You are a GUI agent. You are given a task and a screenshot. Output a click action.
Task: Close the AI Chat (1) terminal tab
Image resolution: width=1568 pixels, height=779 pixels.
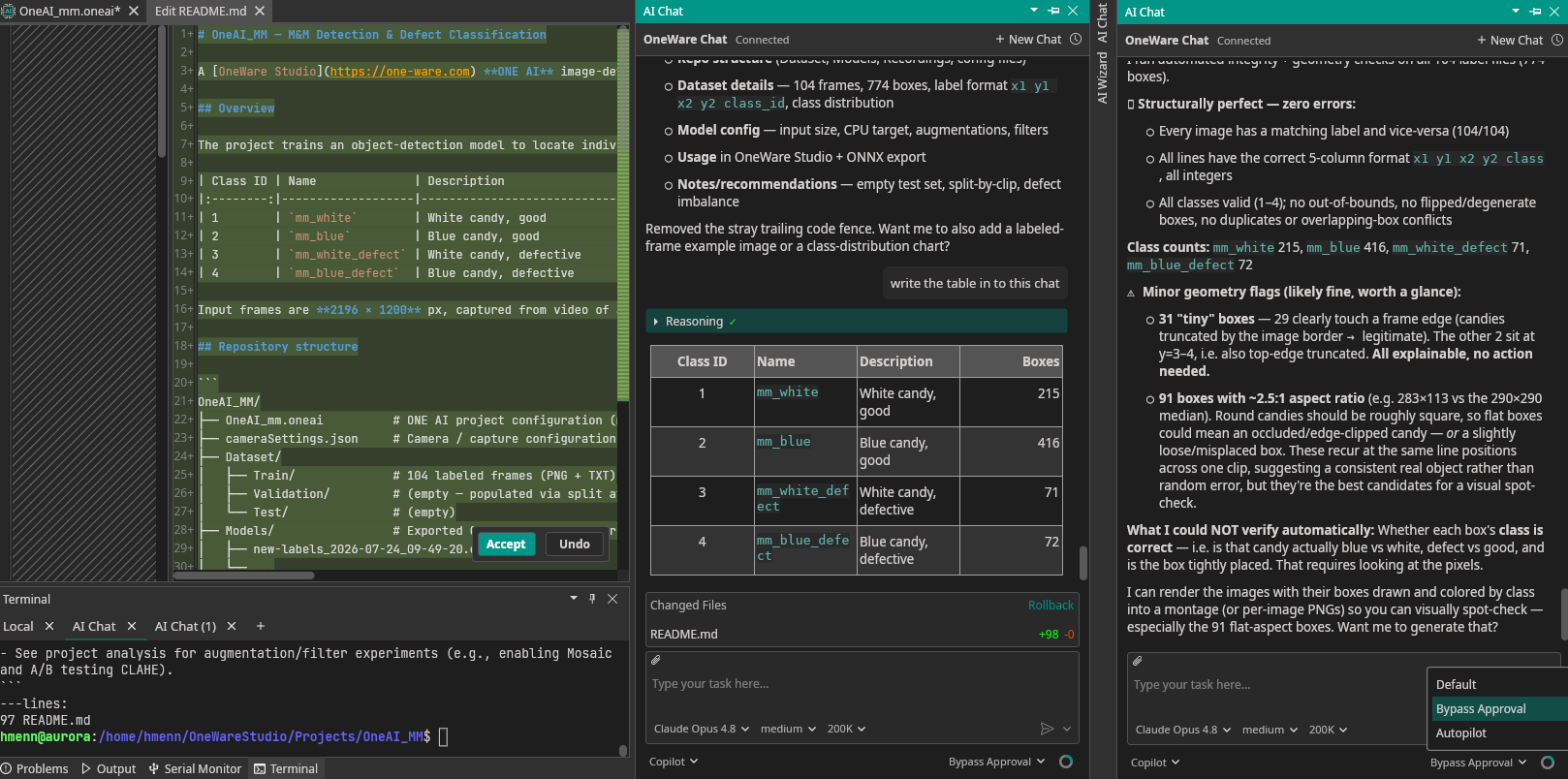[x=232, y=626]
